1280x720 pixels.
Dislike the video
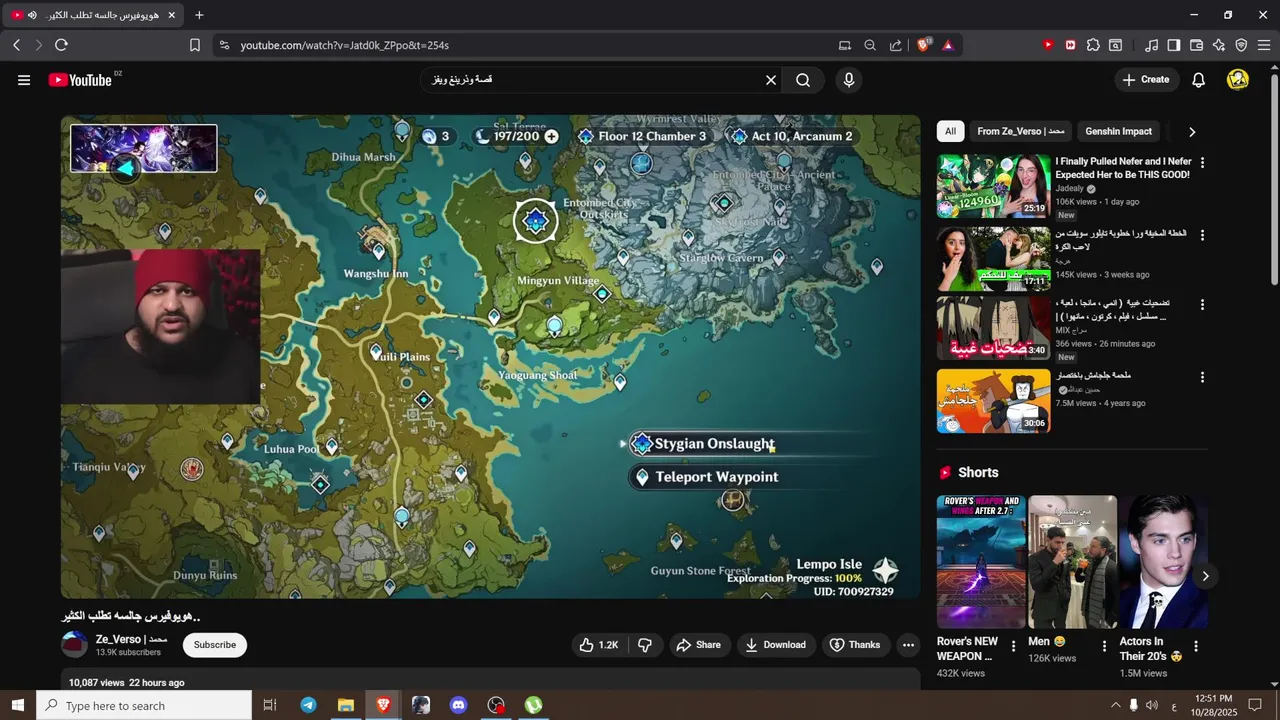(x=645, y=645)
